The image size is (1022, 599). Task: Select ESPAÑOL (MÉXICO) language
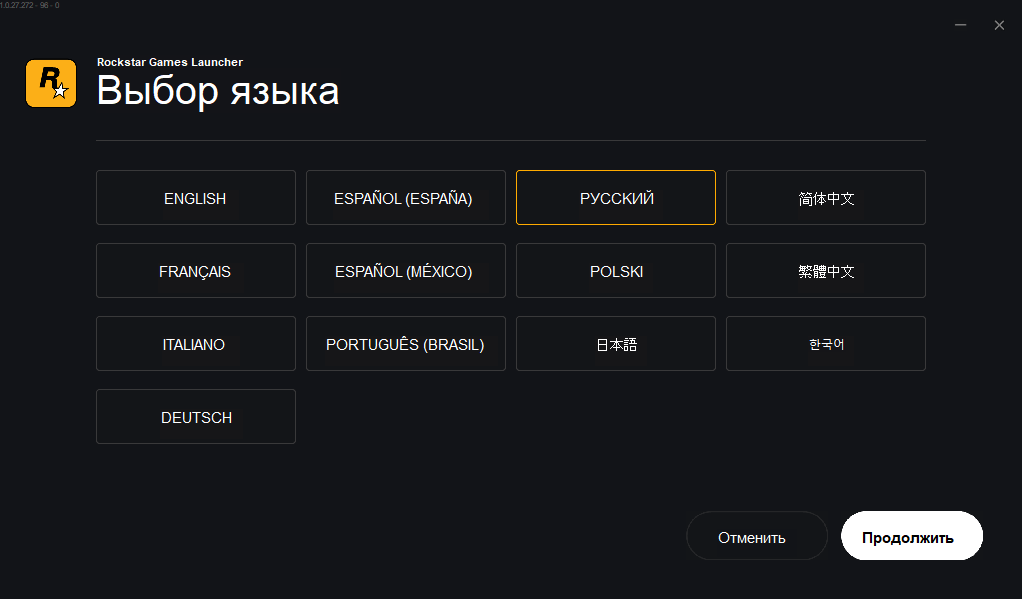405,270
